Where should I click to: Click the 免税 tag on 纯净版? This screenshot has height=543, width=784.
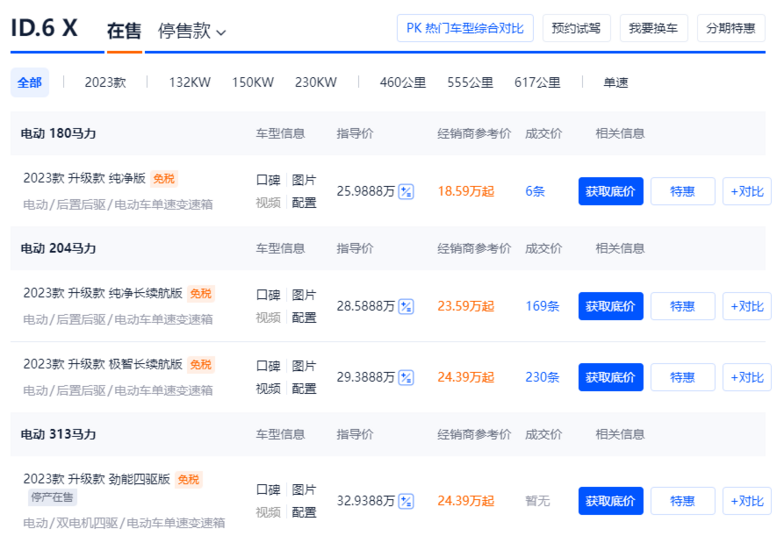[x=164, y=179]
